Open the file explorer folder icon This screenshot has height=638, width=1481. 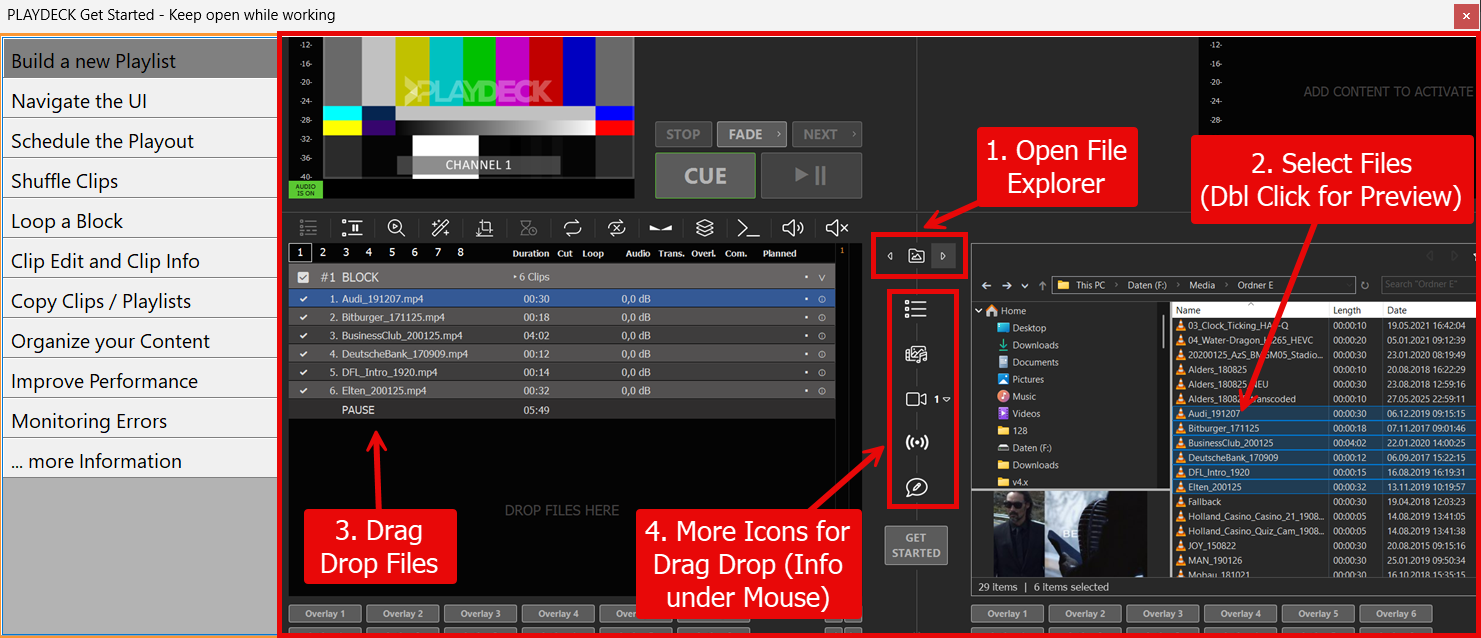pos(916,256)
